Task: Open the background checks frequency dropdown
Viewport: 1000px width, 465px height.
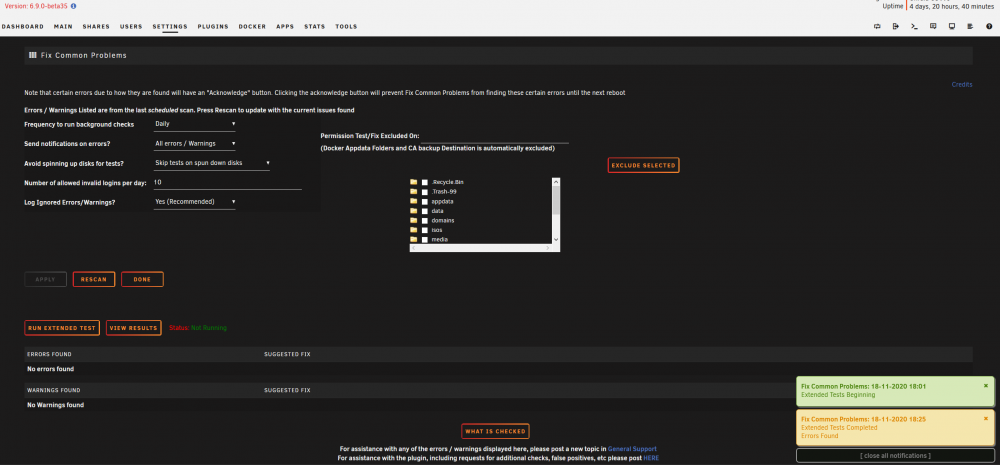Action: [195, 124]
